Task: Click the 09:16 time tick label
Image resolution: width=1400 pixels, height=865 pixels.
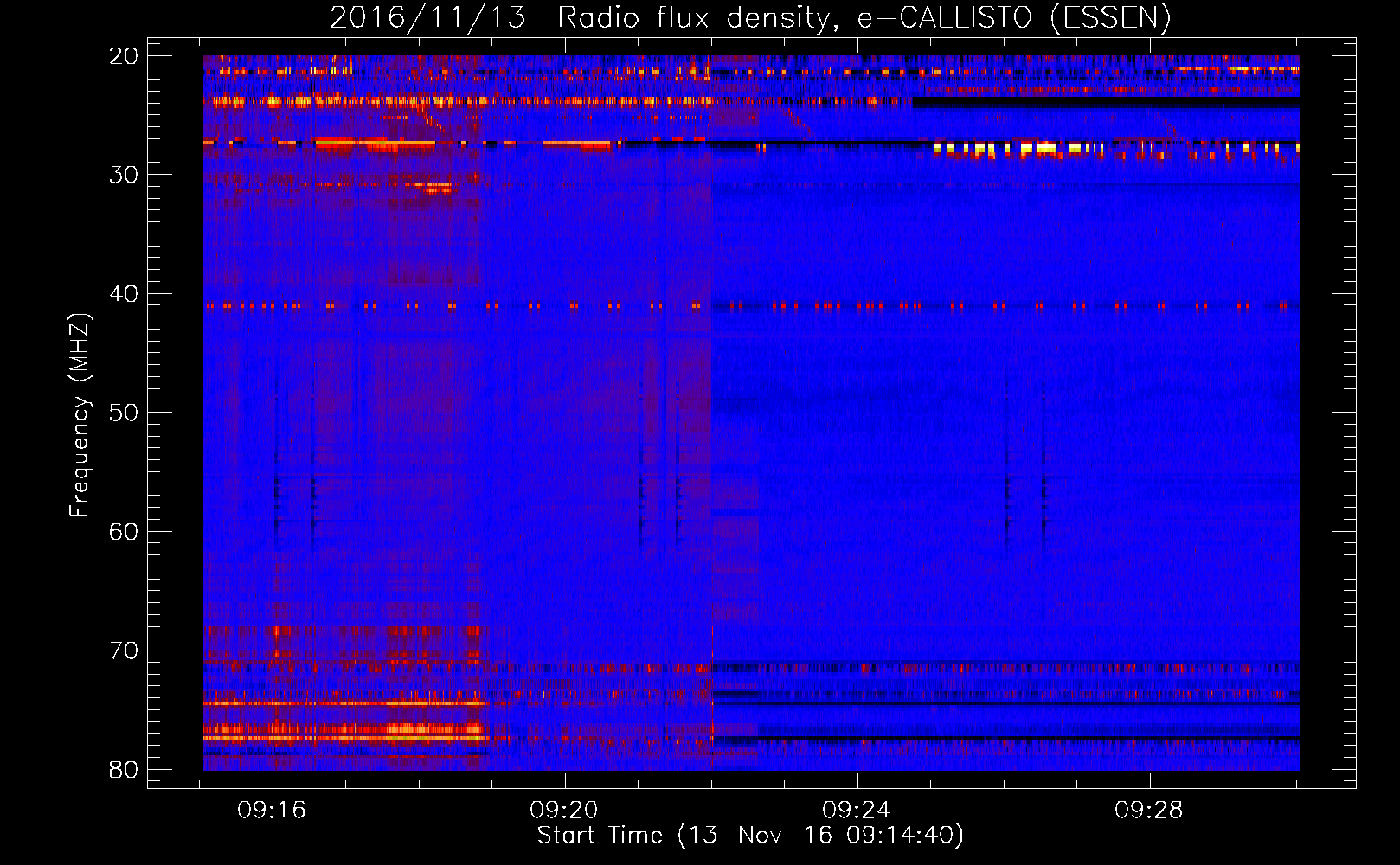Action: point(273,811)
